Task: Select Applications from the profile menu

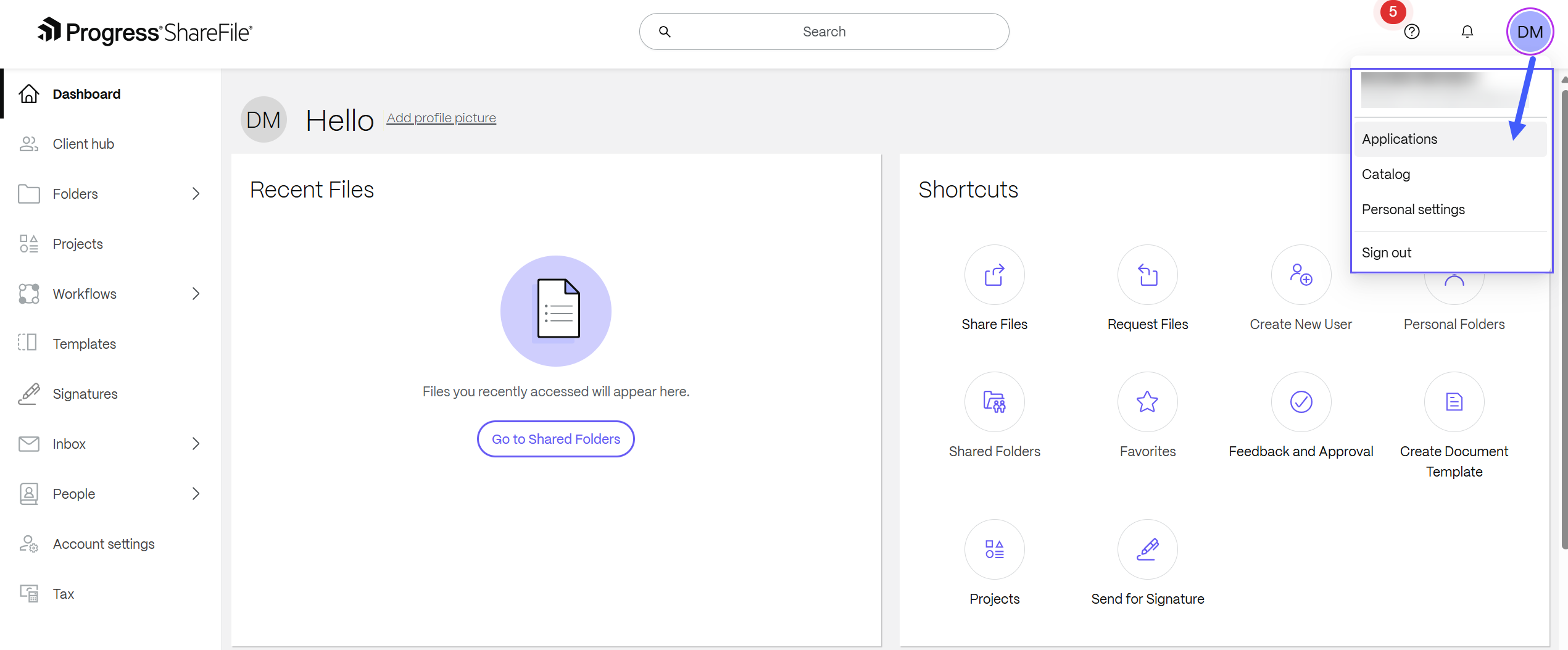Action: (1399, 138)
